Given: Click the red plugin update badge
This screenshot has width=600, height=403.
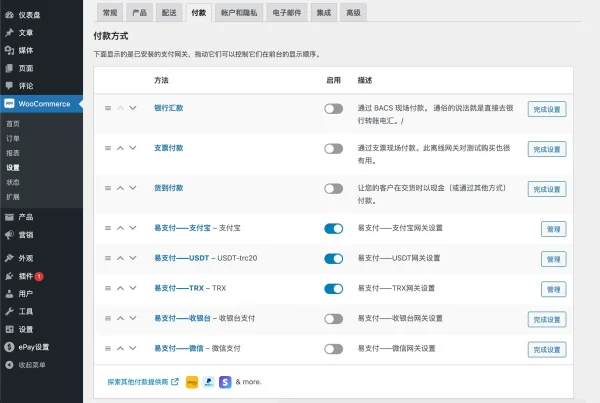Looking at the screenshot, I should (x=39, y=276).
